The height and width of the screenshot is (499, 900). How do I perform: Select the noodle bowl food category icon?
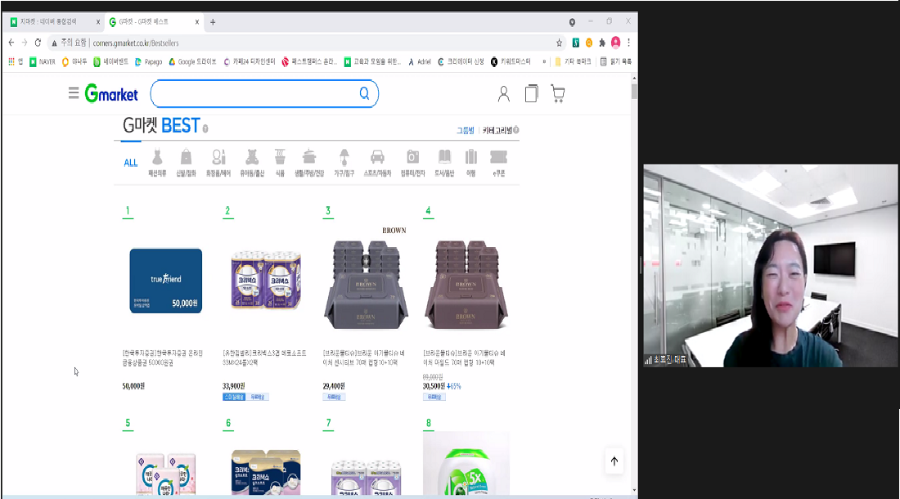click(x=280, y=163)
